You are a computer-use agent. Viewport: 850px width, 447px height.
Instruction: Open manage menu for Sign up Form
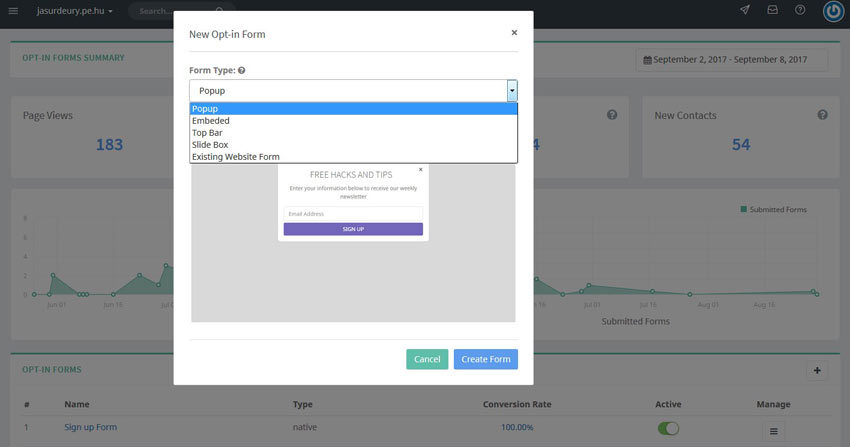point(773,431)
